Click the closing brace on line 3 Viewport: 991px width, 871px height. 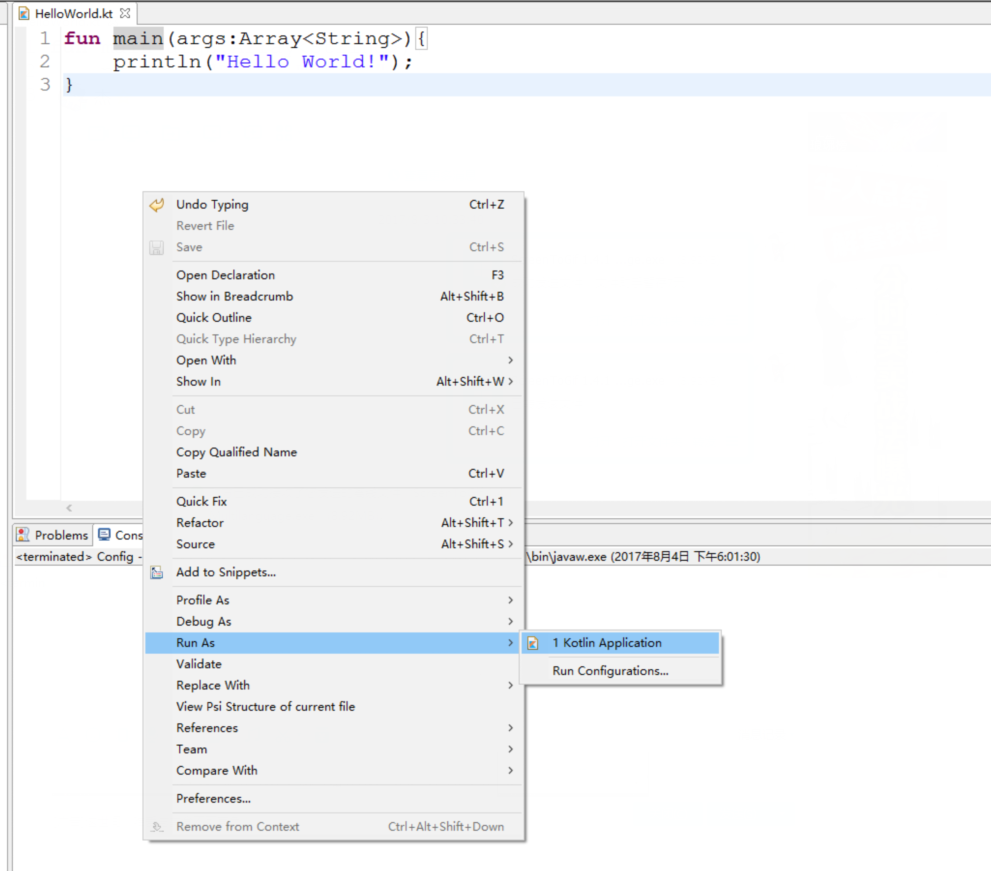[69, 85]
